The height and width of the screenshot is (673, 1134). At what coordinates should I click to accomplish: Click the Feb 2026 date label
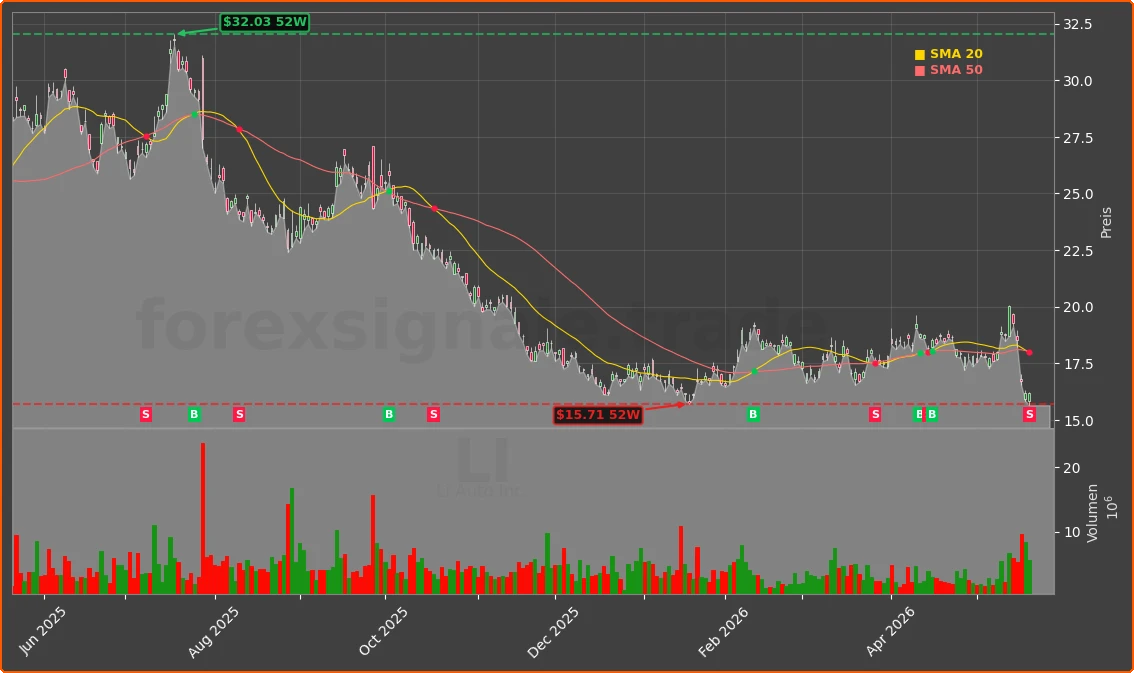723,632
